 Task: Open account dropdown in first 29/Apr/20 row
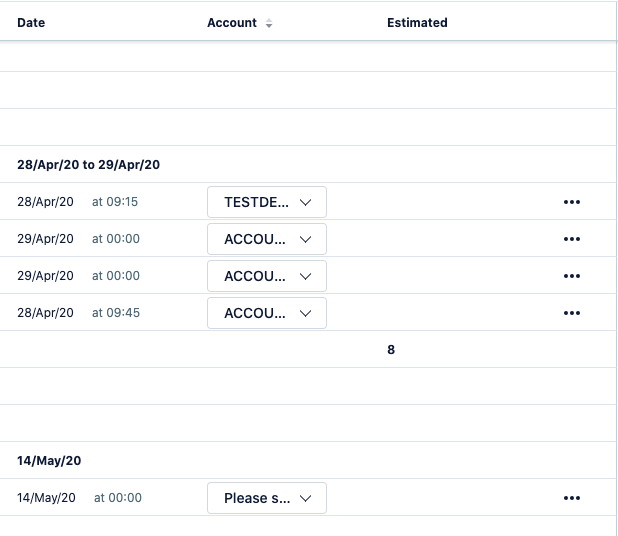(267, 239)
